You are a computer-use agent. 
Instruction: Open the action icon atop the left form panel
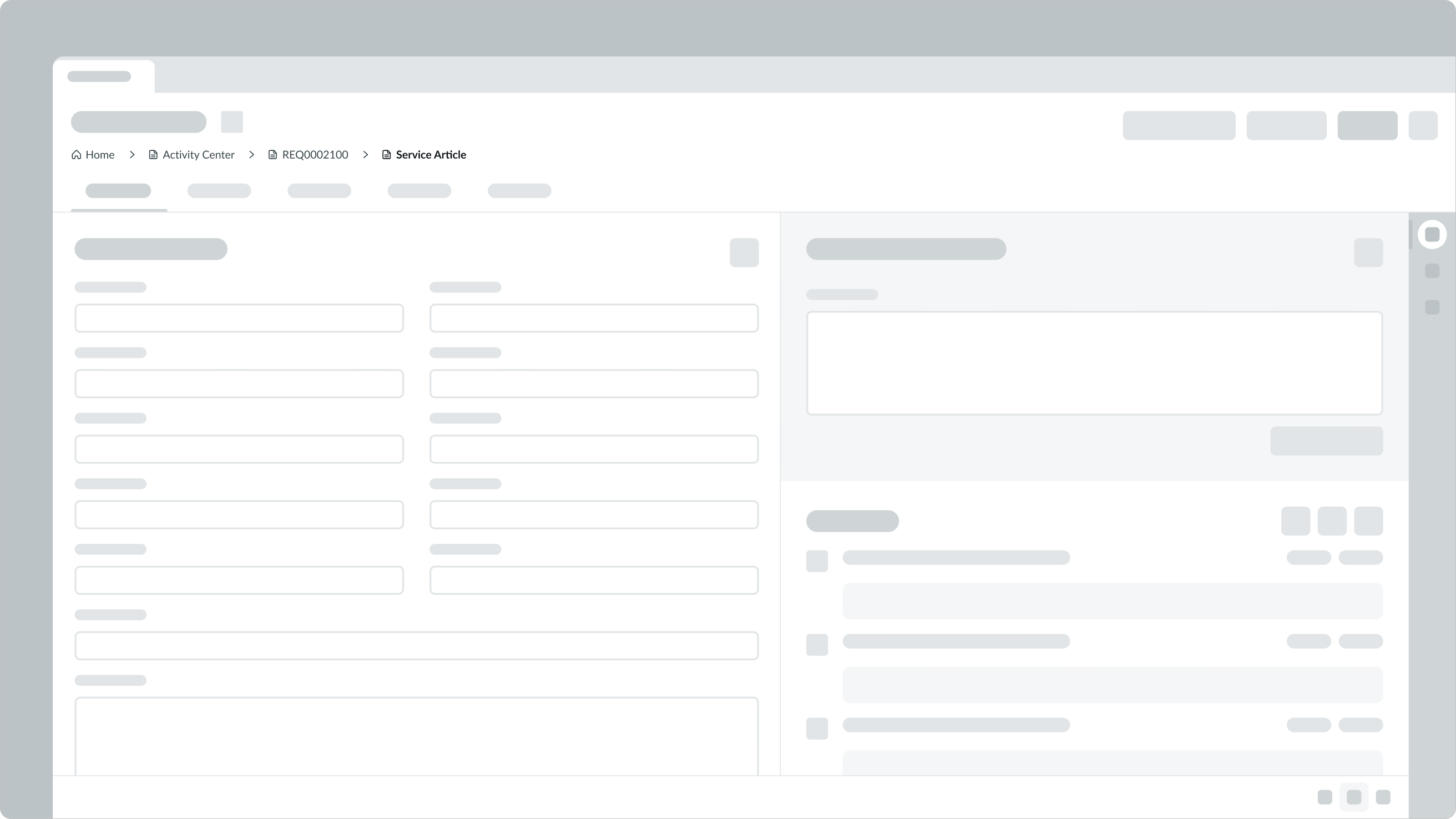[744, 252]
